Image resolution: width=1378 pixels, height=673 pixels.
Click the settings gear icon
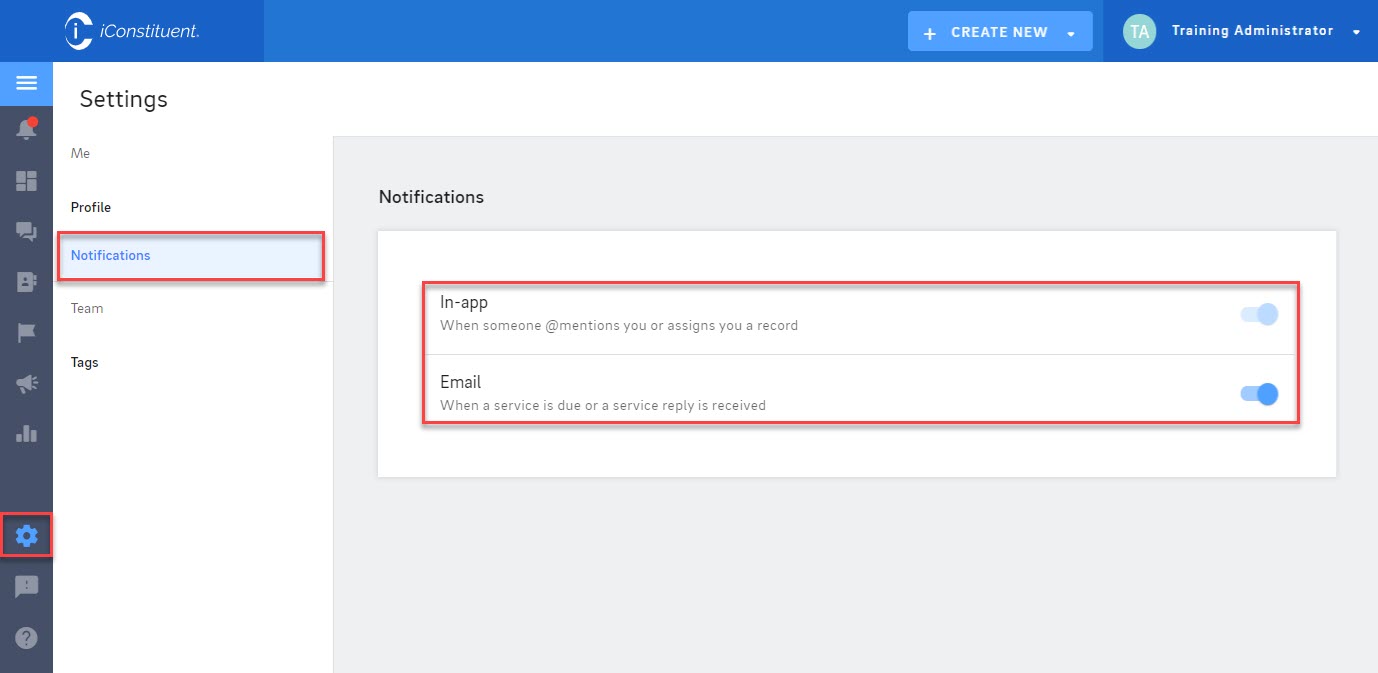pos(26,537)
